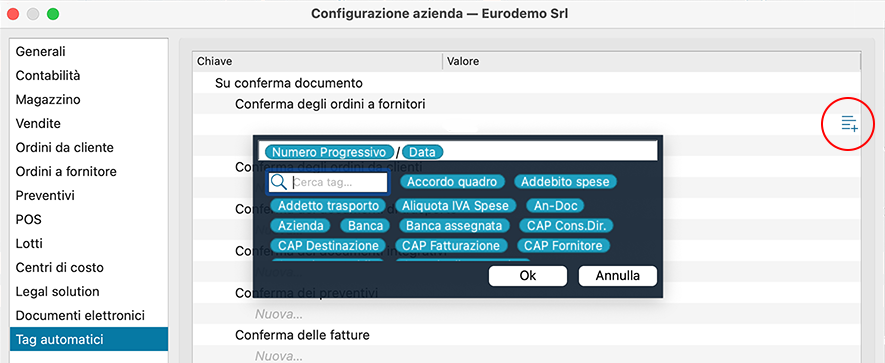Add the Banca tag
Image resolution: width=885 pixels, height=363 pixels.
pos(365,226)
